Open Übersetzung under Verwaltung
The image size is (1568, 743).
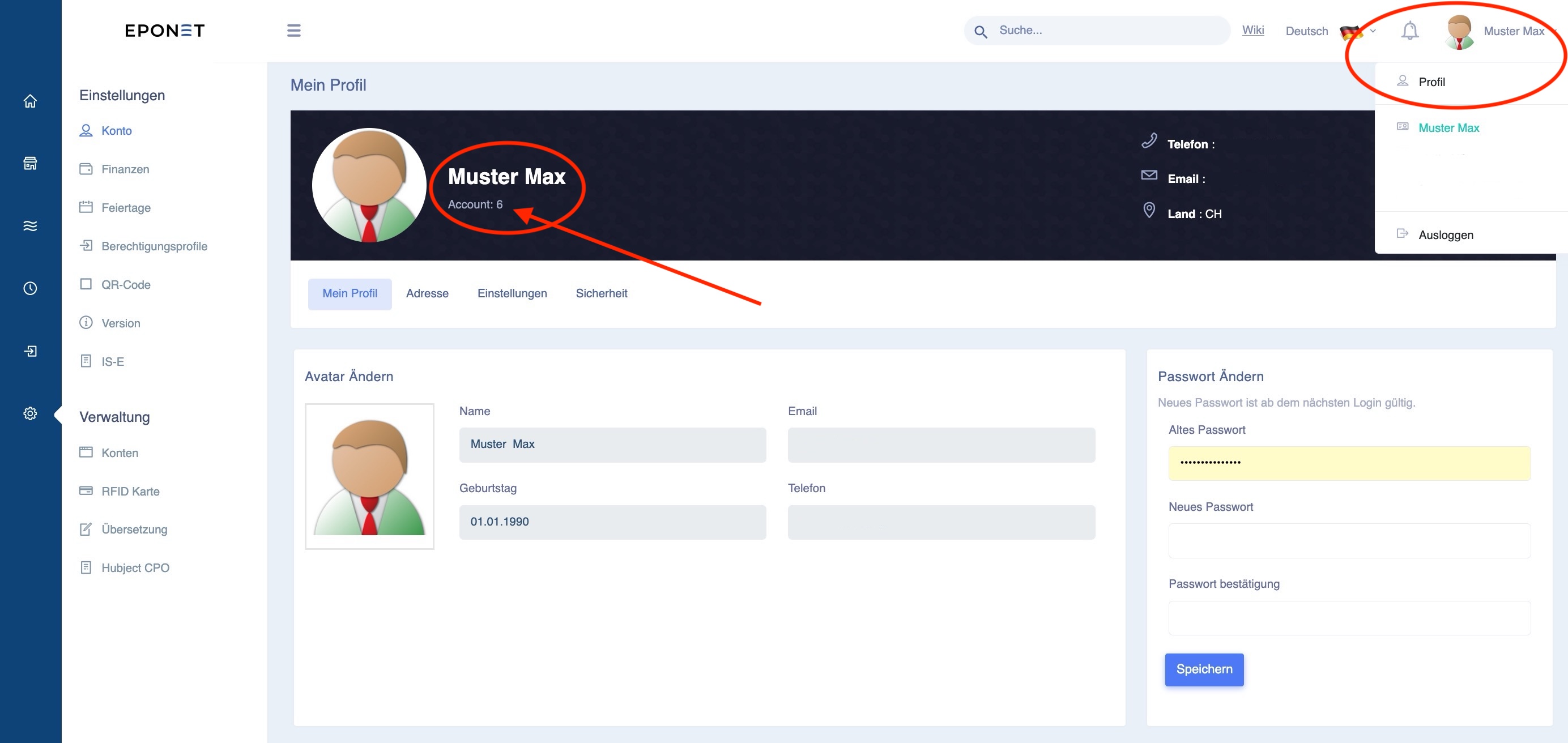[134, 530]
